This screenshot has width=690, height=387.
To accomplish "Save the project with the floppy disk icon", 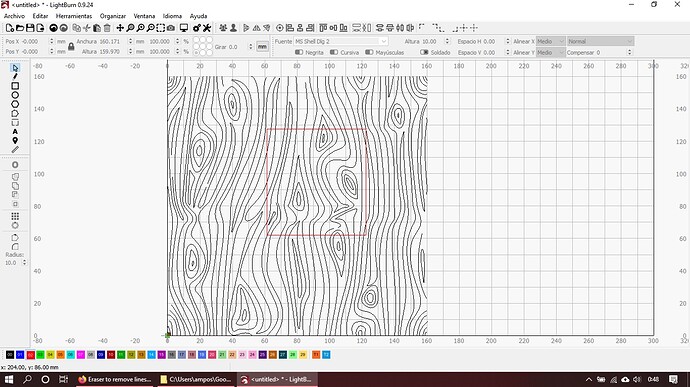I will pos(30,28).
